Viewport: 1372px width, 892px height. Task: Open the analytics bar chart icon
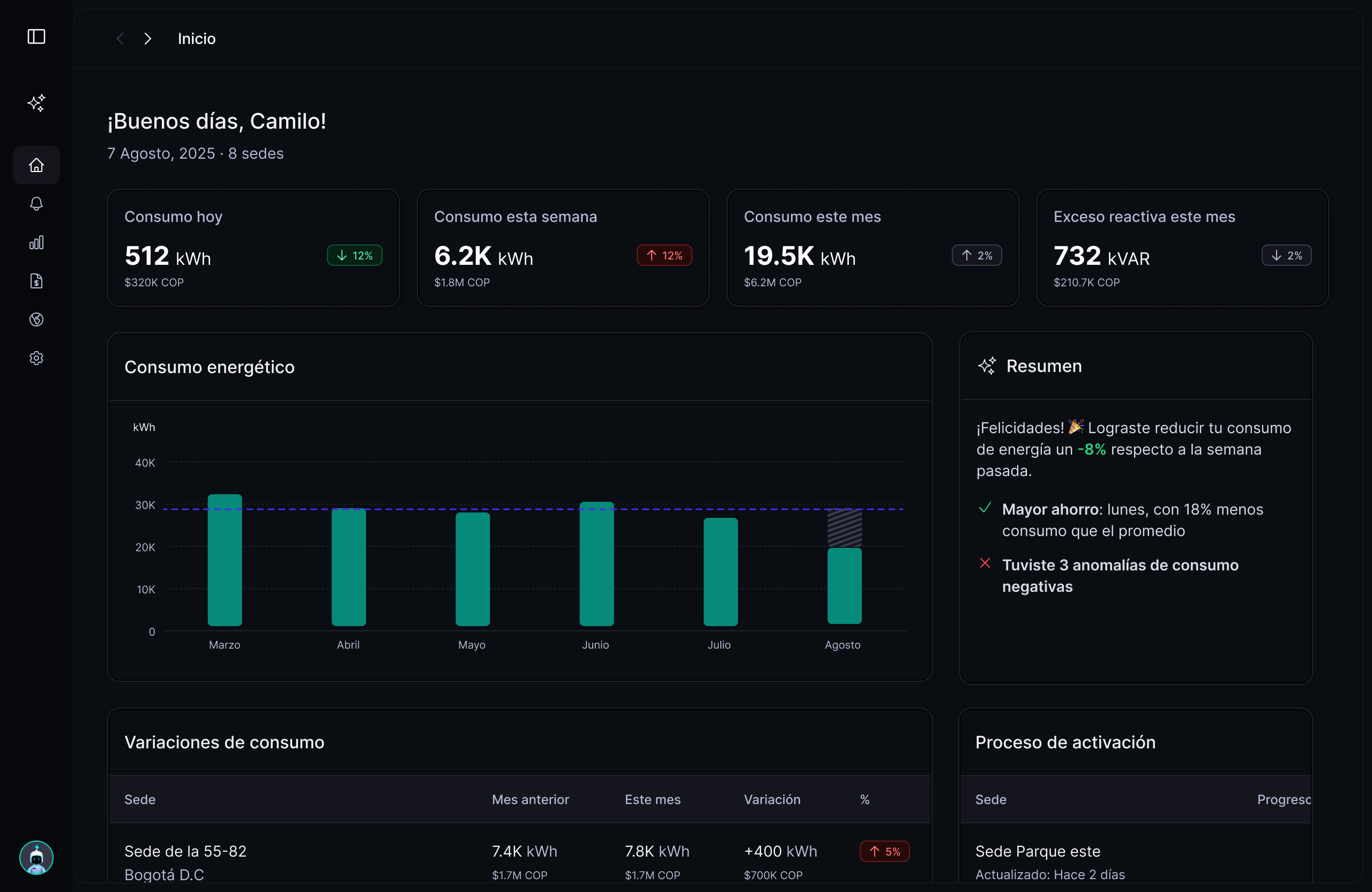pos(36,242)
